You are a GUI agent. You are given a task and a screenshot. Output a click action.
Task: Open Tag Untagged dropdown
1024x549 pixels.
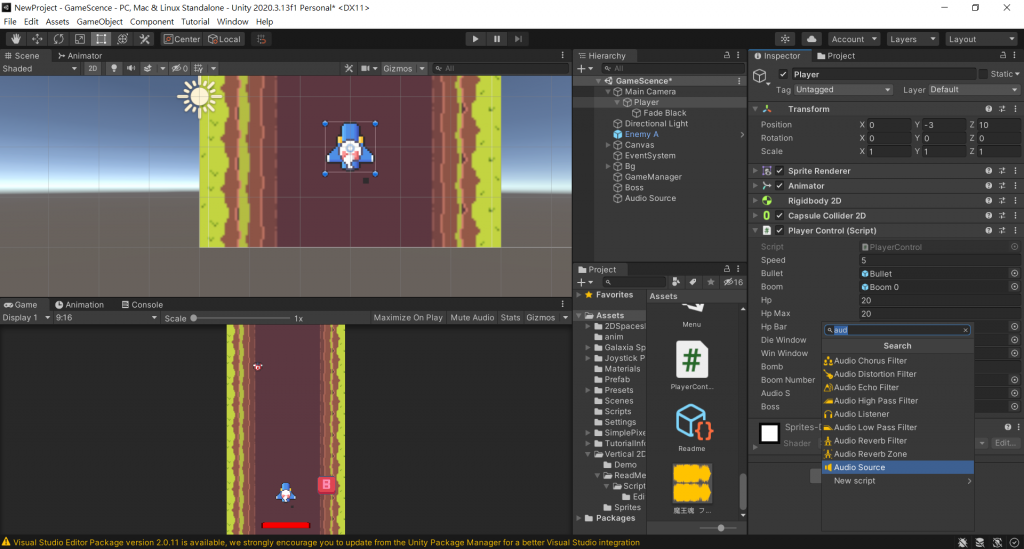pos(842,89)
